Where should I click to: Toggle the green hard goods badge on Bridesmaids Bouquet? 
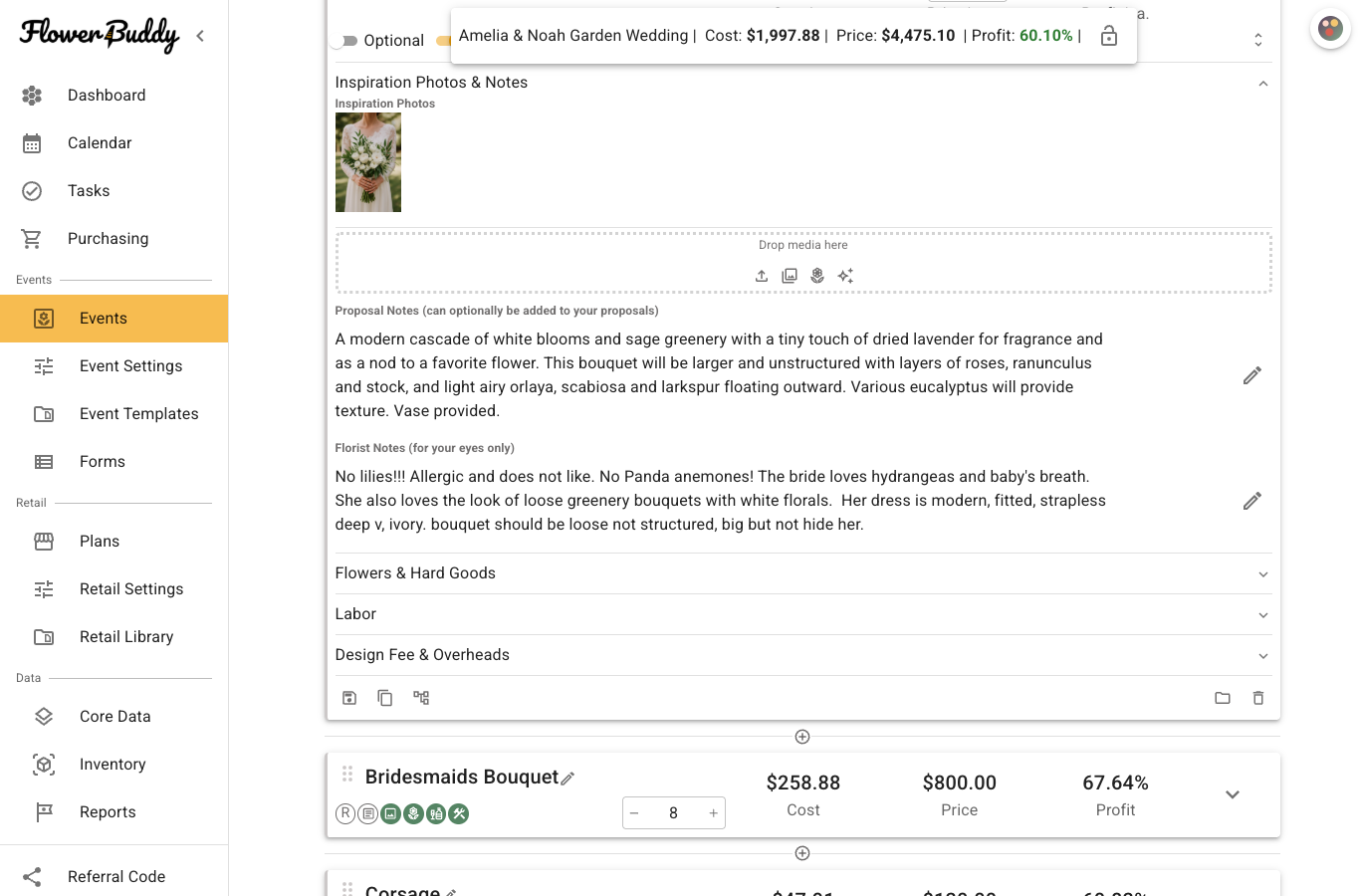tap(436, 813)
